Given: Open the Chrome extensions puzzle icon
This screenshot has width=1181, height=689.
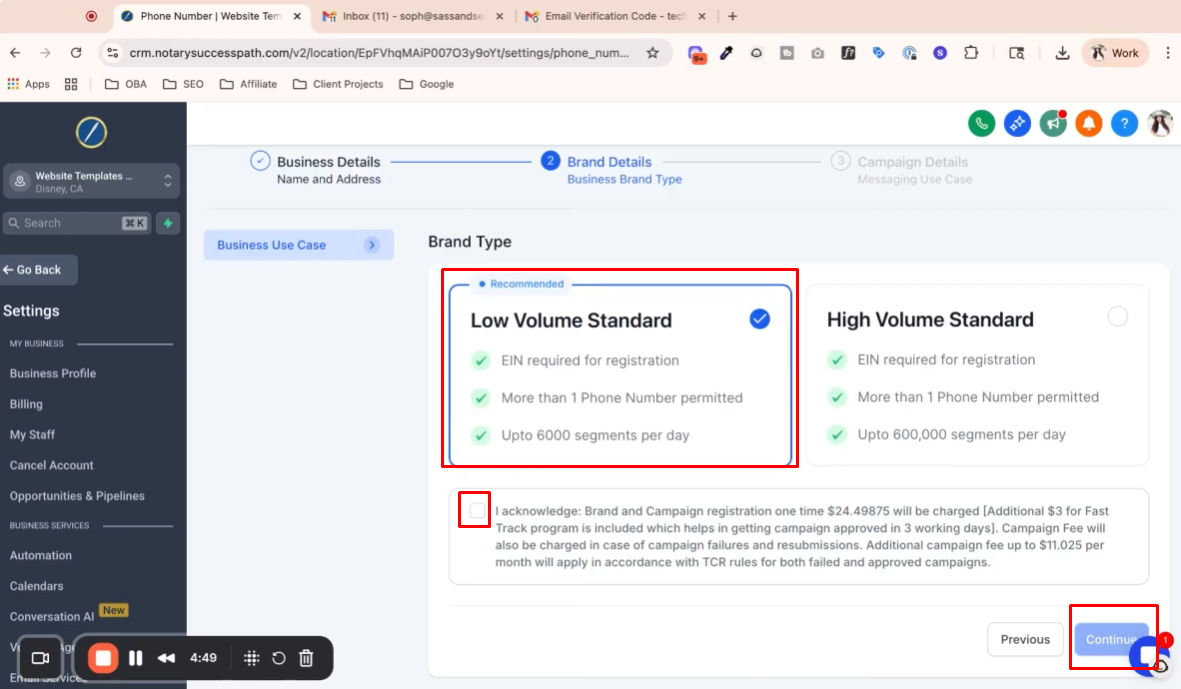Looking at the screenshot, I should tap(971, 53).
